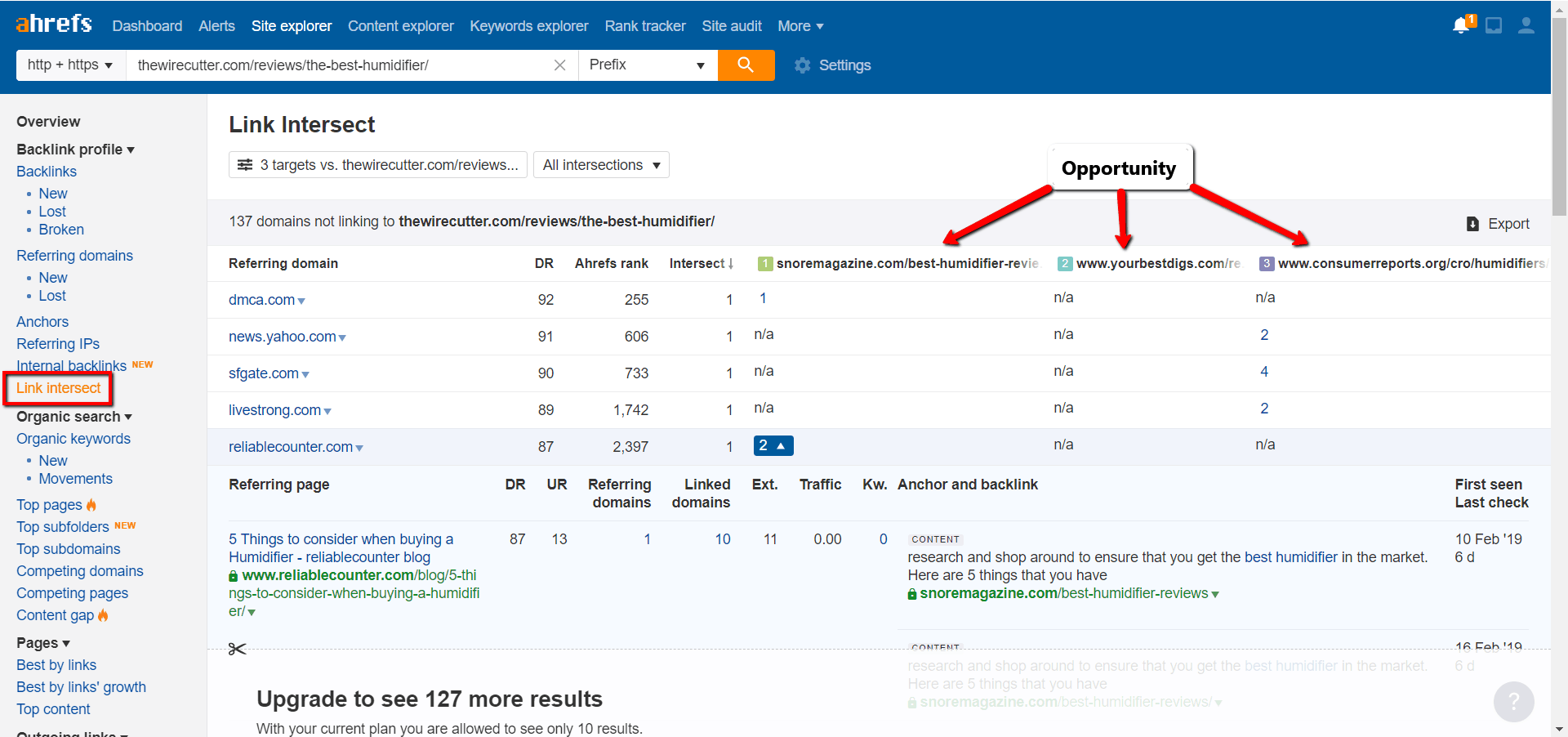Click dmca.com snoremagazine count 1
This screenshot has width=1568, height=737.
763,298
